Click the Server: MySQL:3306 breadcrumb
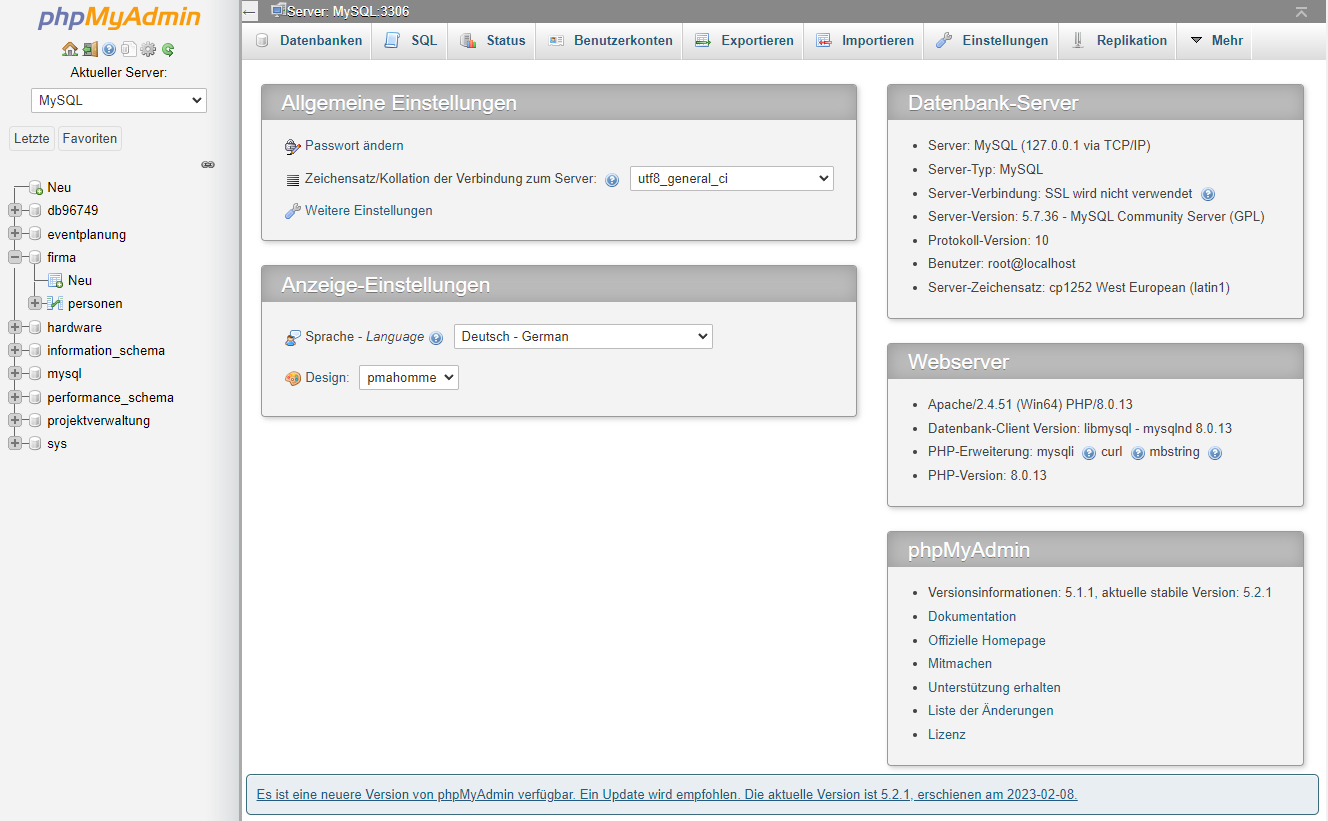The width and height of the screenshot is (1328, 821). (348, 11)
